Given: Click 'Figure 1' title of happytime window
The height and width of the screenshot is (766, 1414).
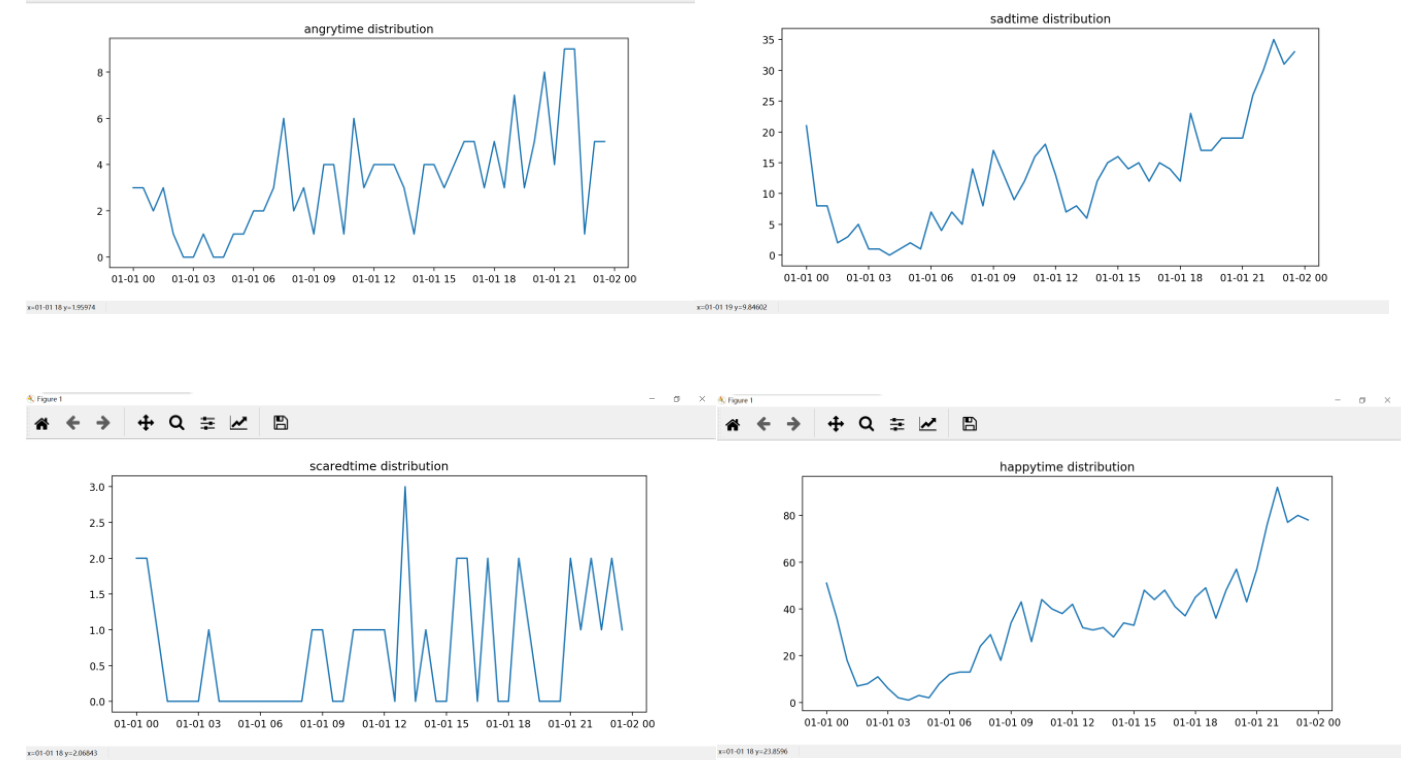Looking at the screenshot, I should click(x=740, y=400).
